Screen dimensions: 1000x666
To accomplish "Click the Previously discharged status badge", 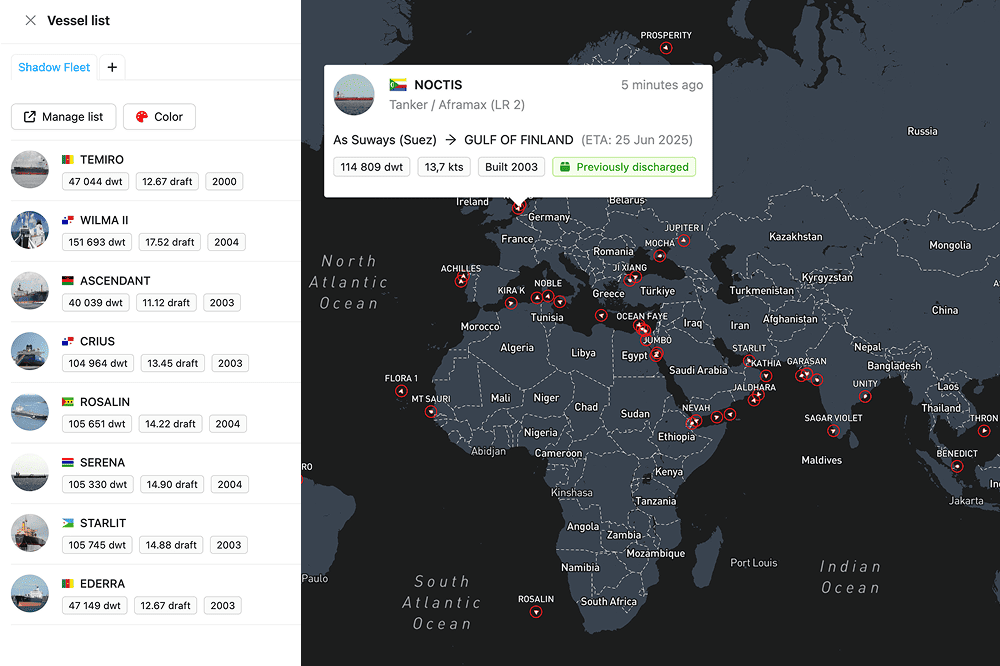I will click(x=624, y=167).
